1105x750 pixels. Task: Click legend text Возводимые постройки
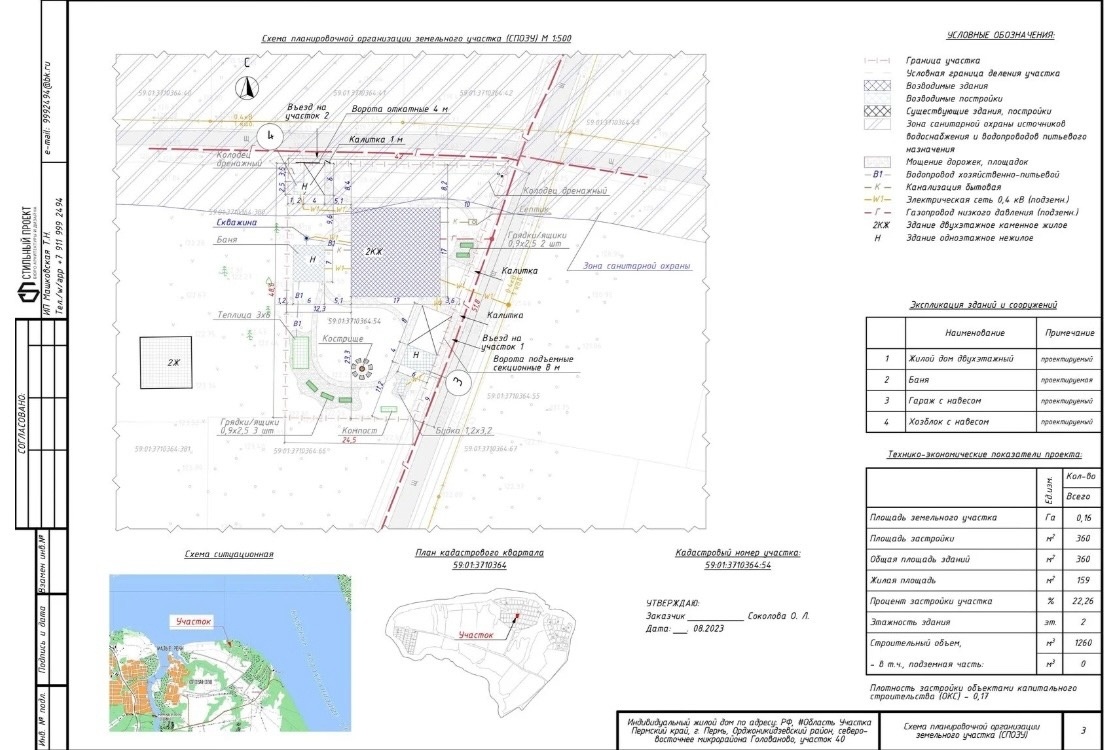click(x=954, y=99)
